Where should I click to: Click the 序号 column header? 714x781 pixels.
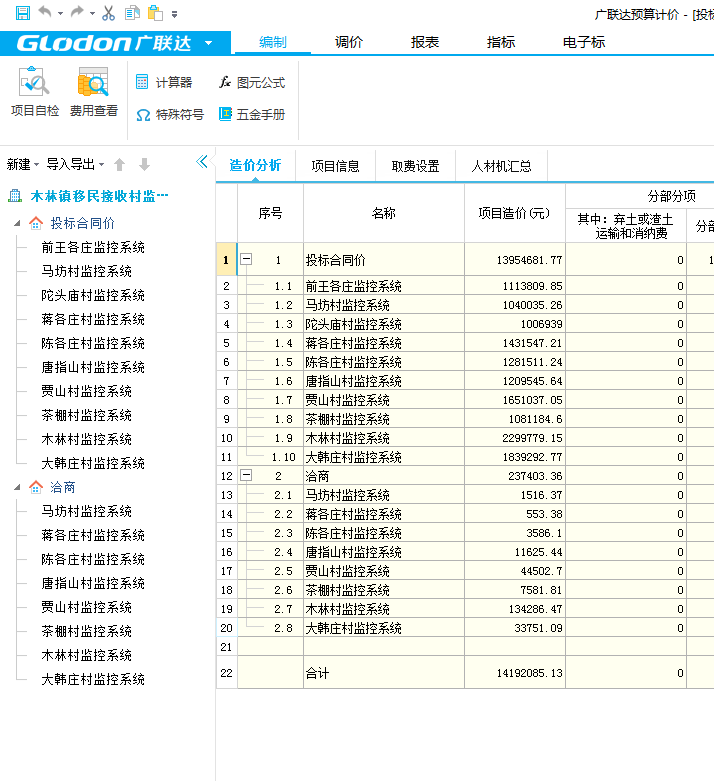coord(270,213)
